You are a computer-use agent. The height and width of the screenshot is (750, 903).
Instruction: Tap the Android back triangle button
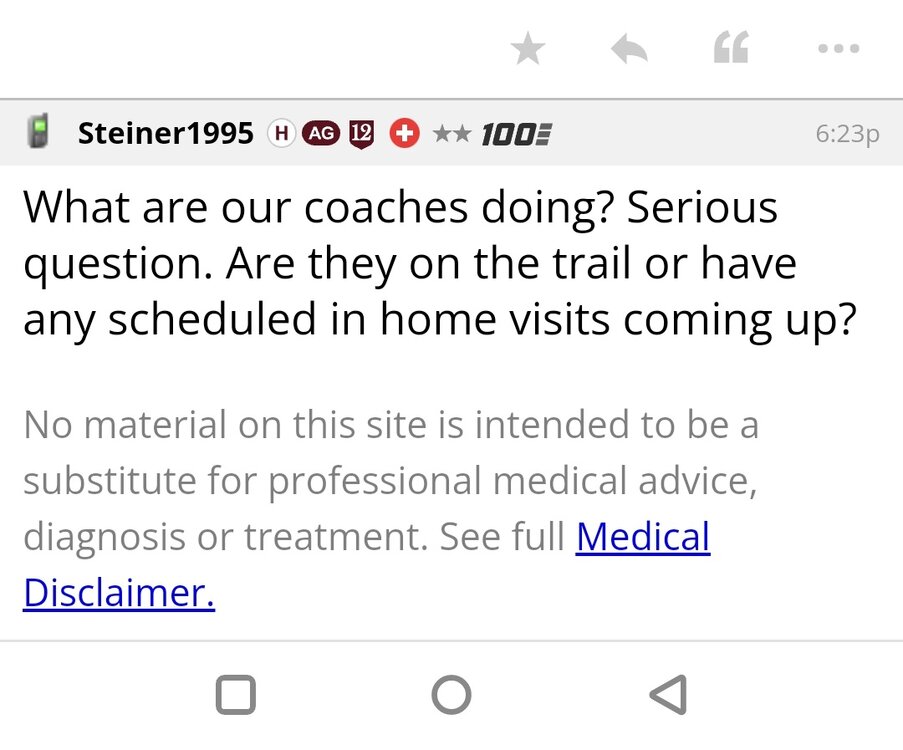pyautogui.click(x=665, y=693)
